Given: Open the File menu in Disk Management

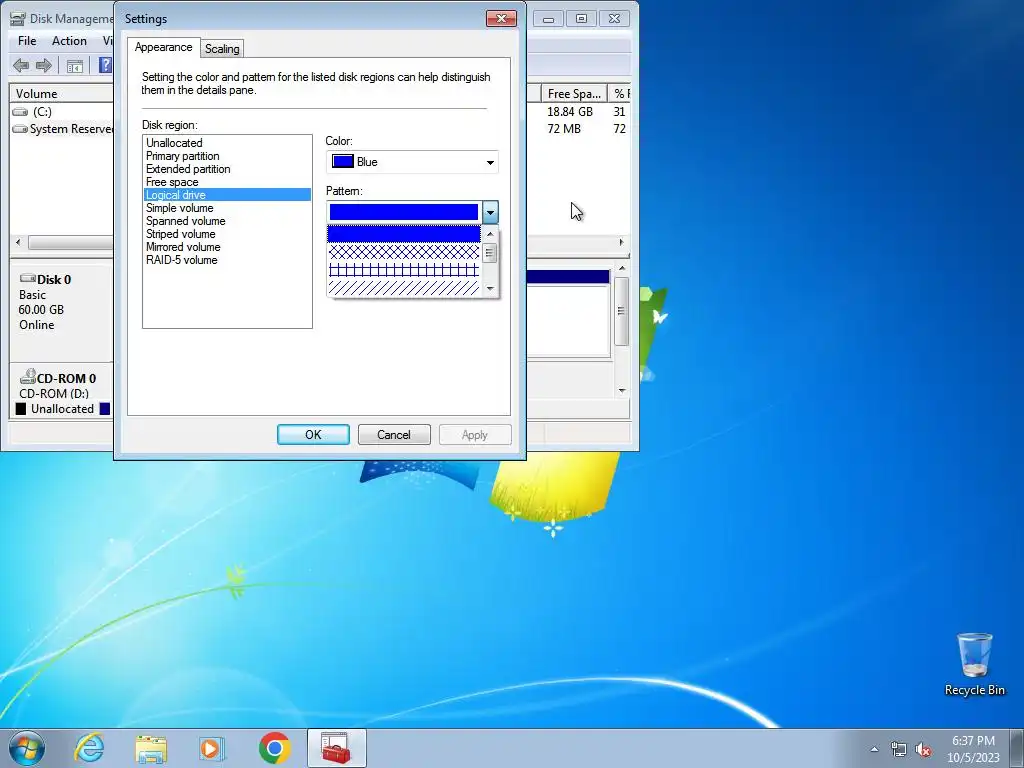Looking at the screenshot, I should pos(27,40).
